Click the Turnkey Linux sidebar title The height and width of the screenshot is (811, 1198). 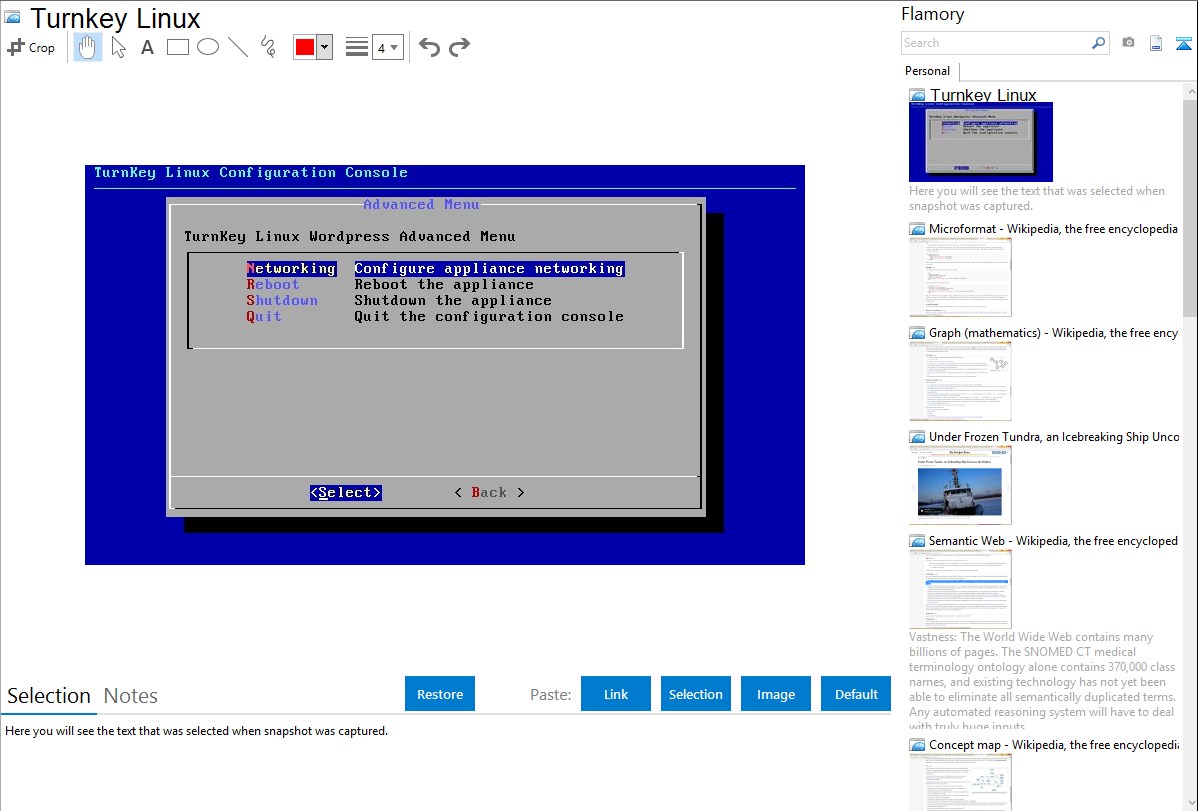983,95
